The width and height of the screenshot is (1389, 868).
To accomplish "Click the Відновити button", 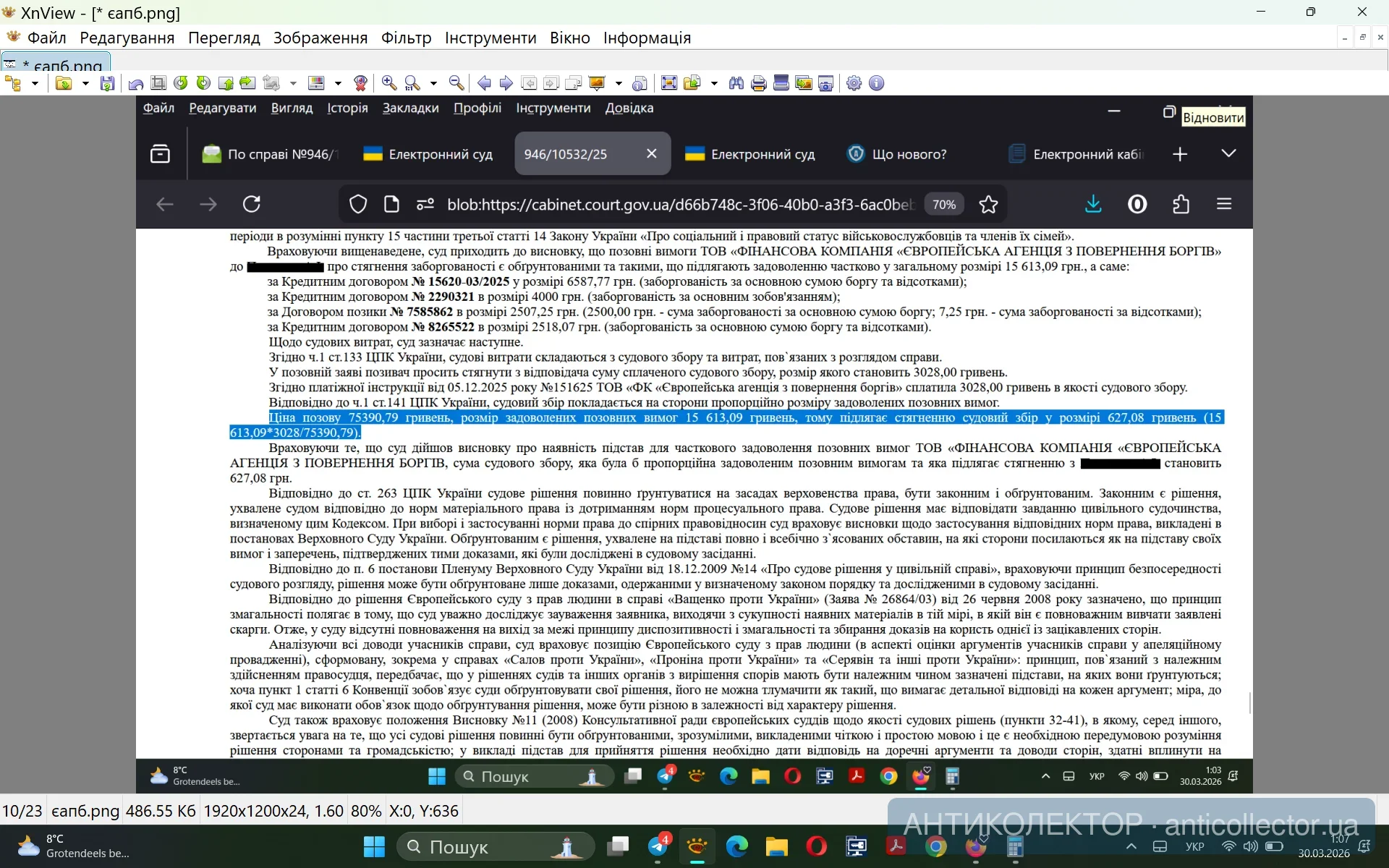I will pyautogui.click(x=1214, y=116).
